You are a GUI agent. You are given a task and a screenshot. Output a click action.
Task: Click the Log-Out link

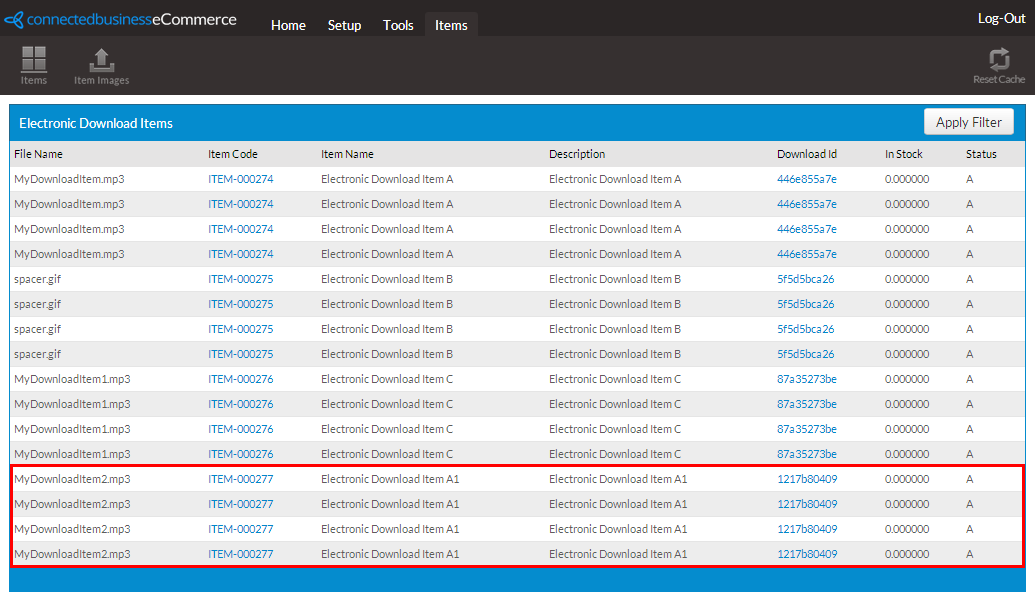(1001, 18)
